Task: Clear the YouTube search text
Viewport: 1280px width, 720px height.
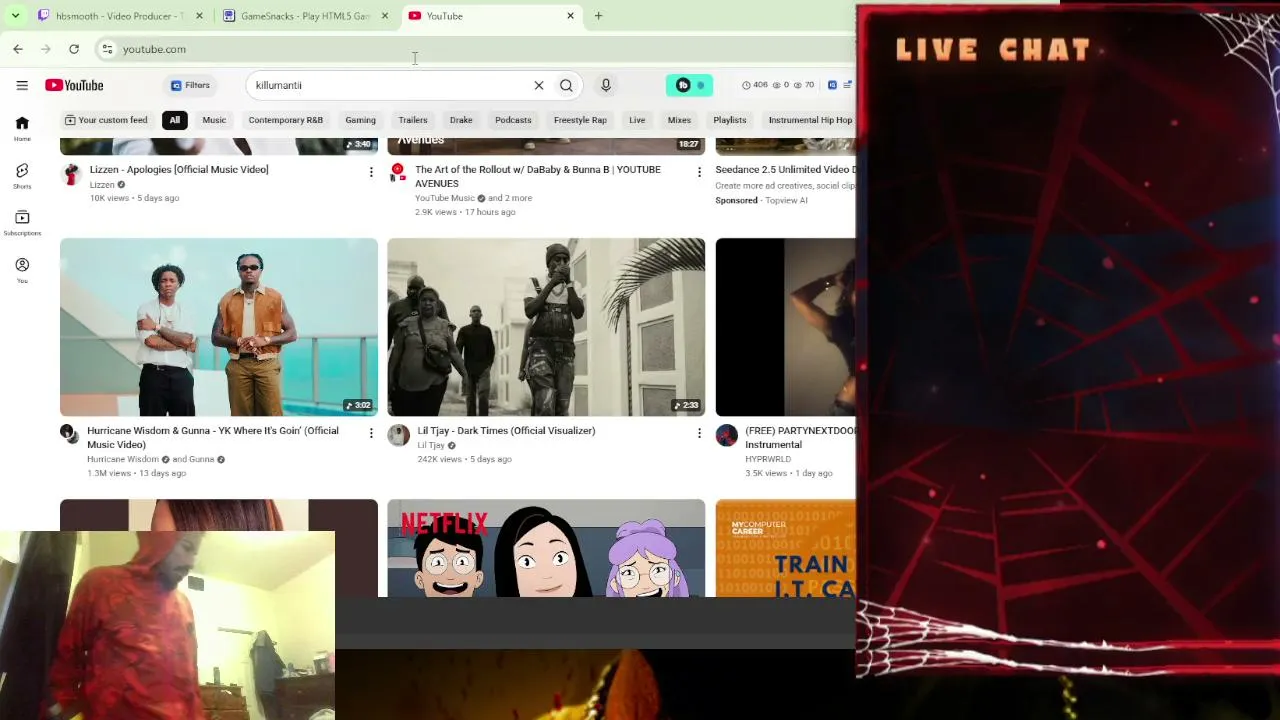Action: [539, 85]
